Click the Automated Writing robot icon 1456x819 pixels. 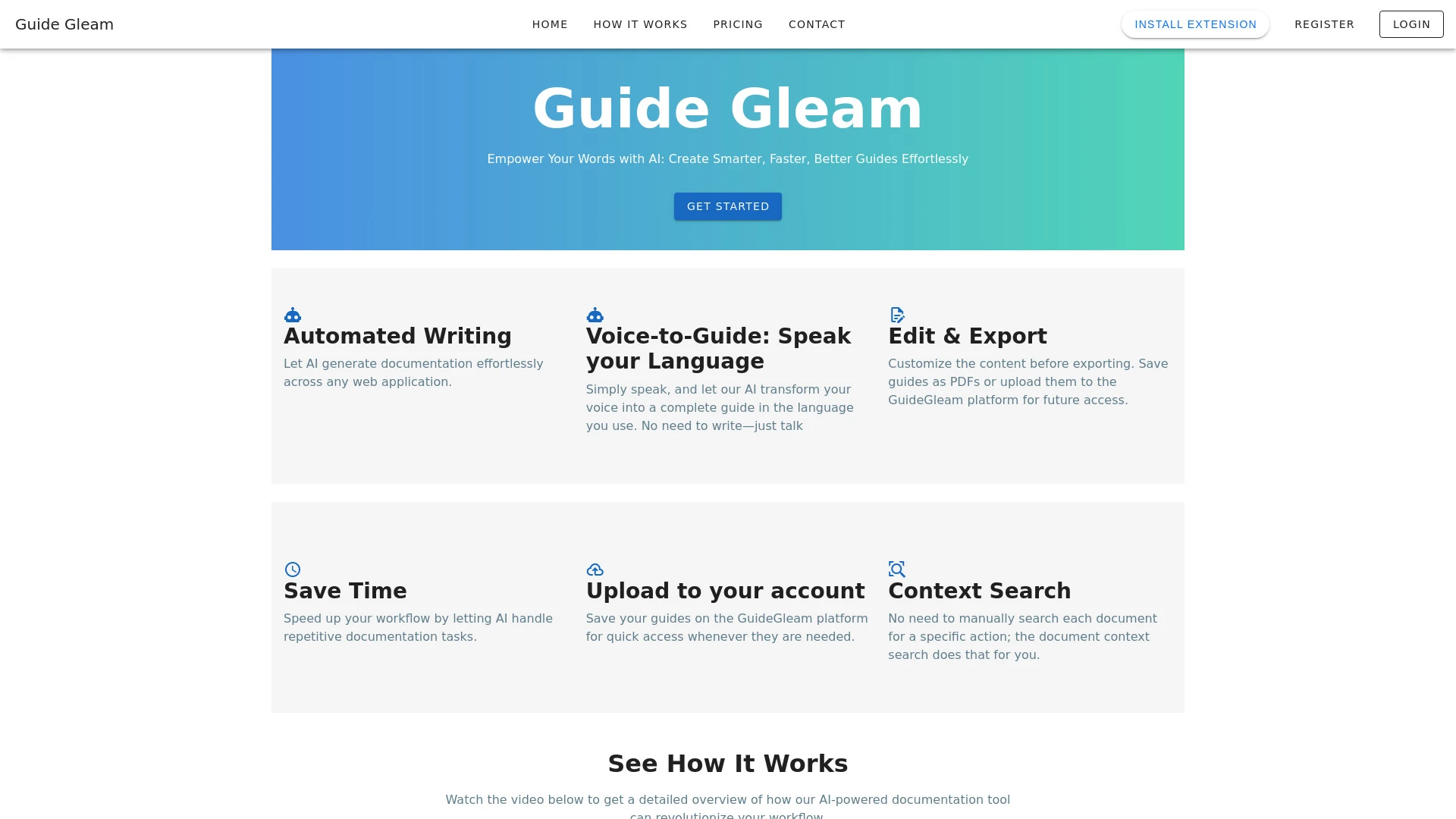coord(292,315)
